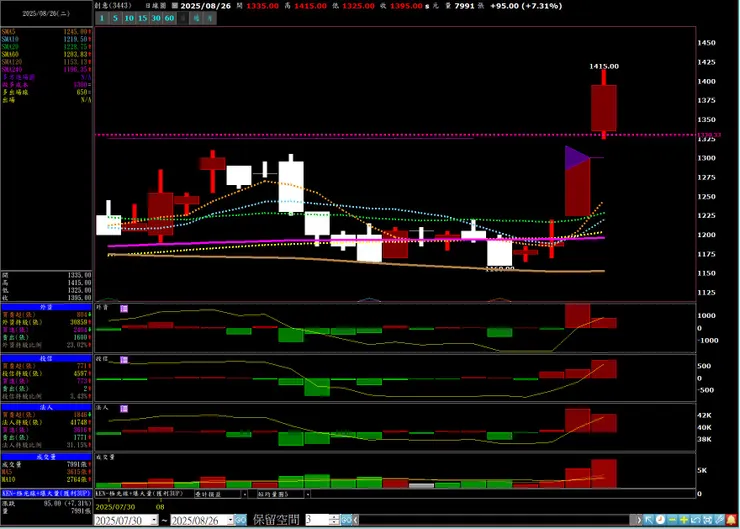Open the end date 2025/08/26 dropdown
The height and width of the screenshot is (529, 740).
(x=231, y=520)
